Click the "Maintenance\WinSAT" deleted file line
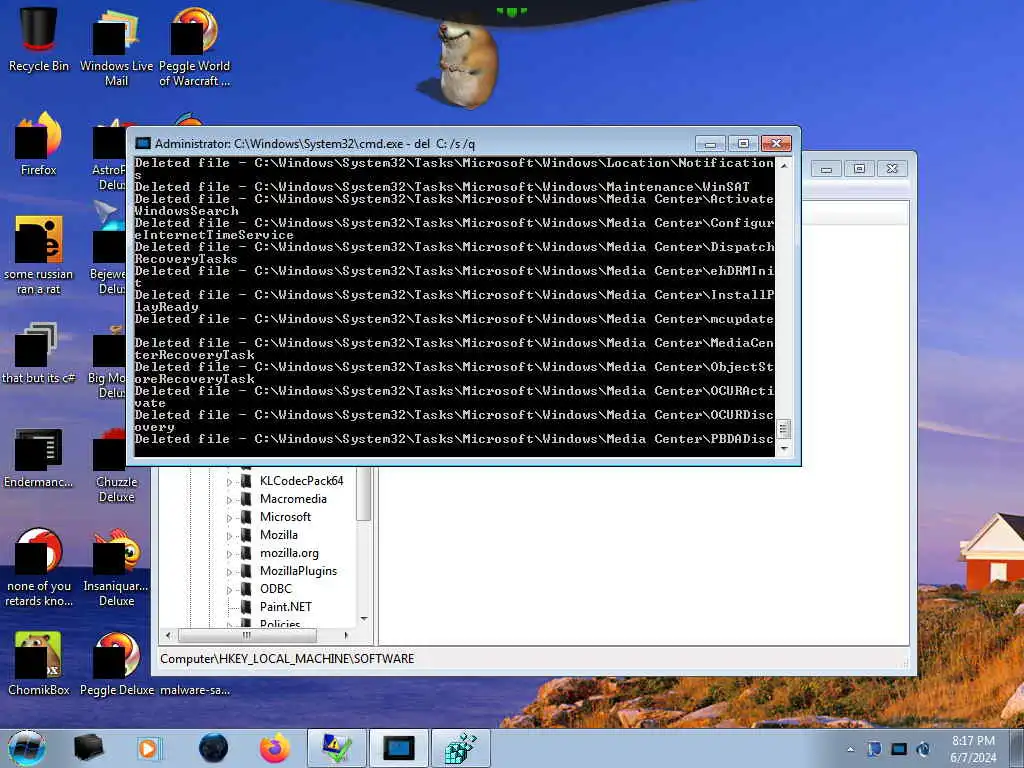Screen dimensions: 1024x768 tap(442, 187)
